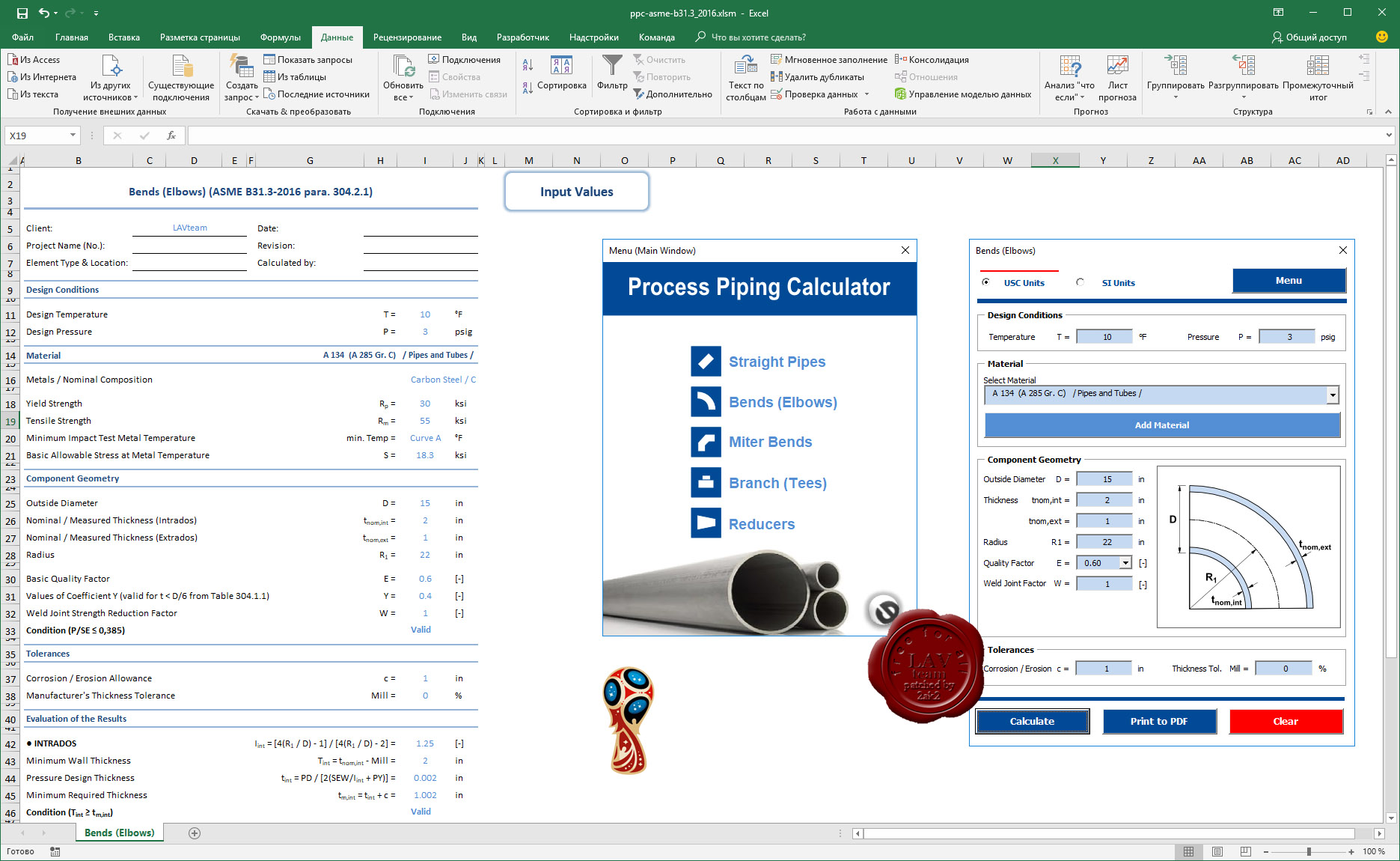Click the zoom out minus button

(x=1266, y=851)
